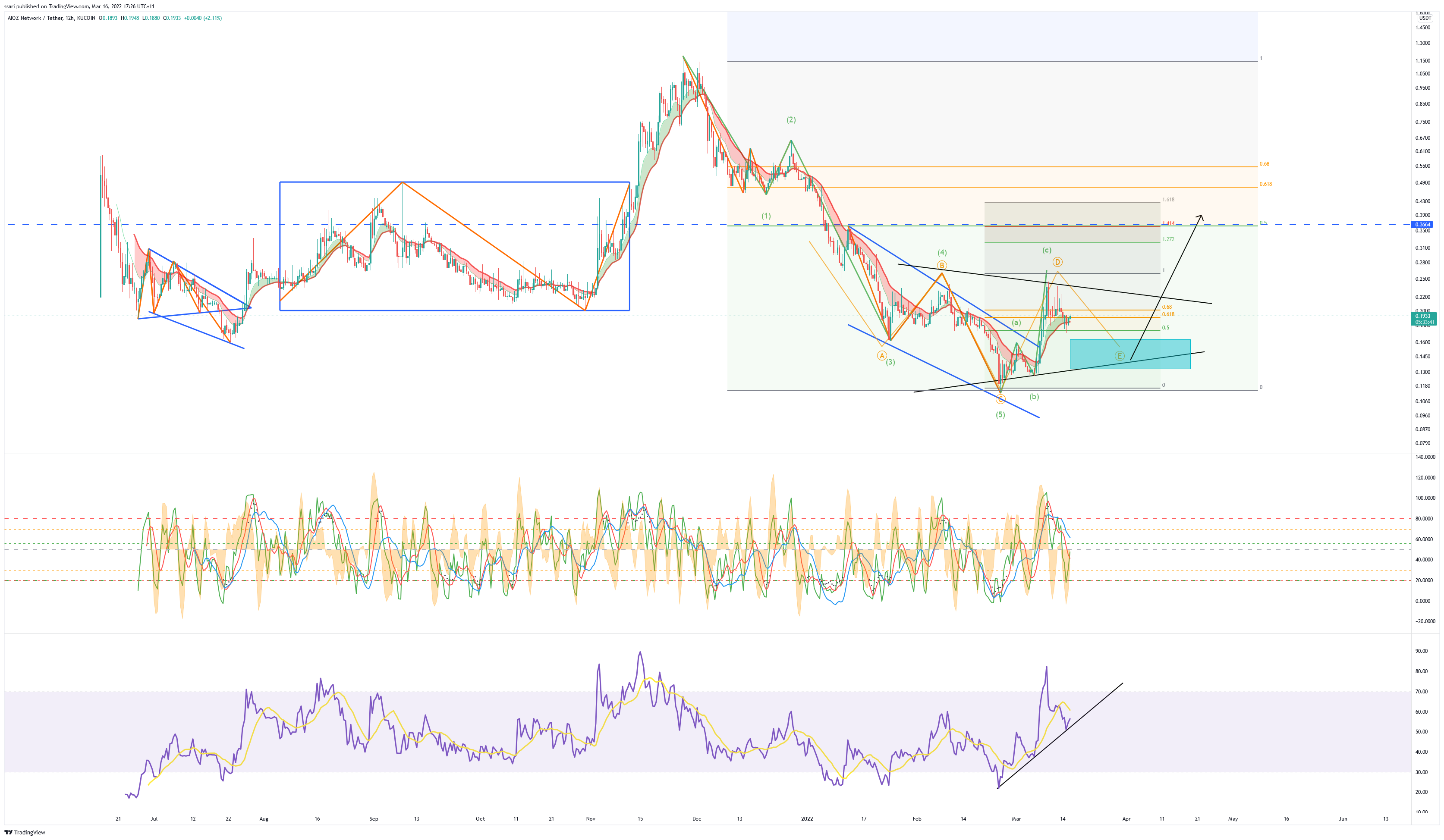The width and height of the screenshot is (1444, 840).
Task: Select the circled orange B label
Action: tap(941, 265)
